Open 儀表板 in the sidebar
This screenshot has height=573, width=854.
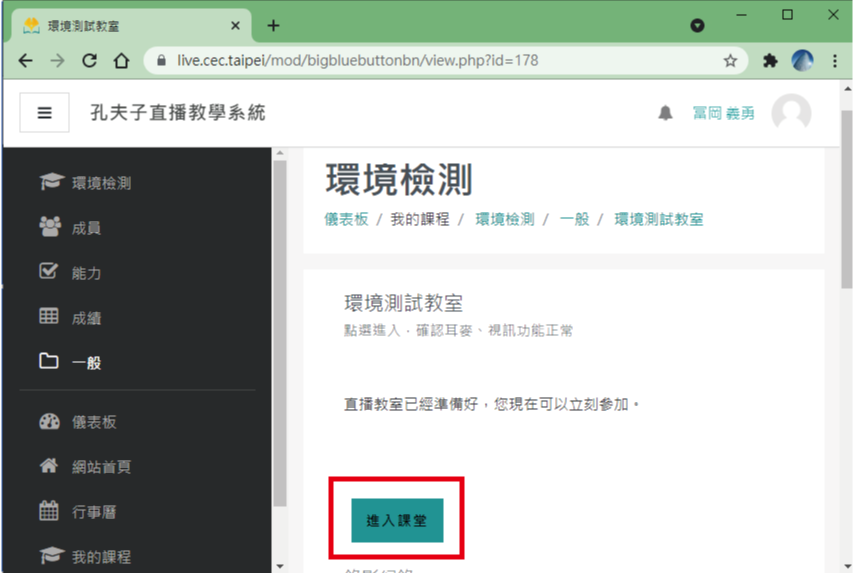pos(94,422)
